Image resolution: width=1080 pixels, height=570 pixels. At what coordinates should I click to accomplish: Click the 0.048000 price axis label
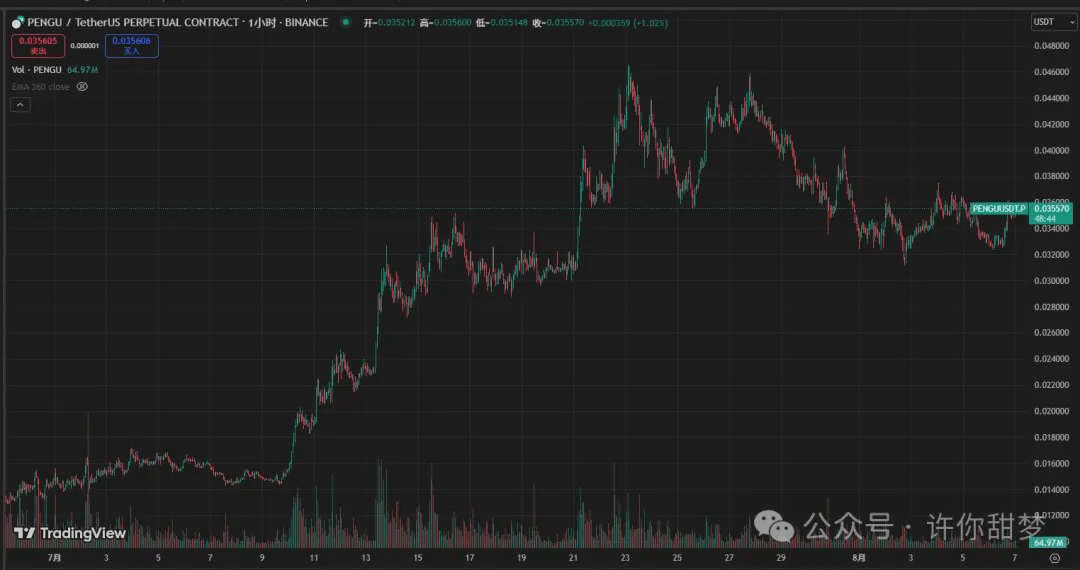click(x=1051, y=46)
